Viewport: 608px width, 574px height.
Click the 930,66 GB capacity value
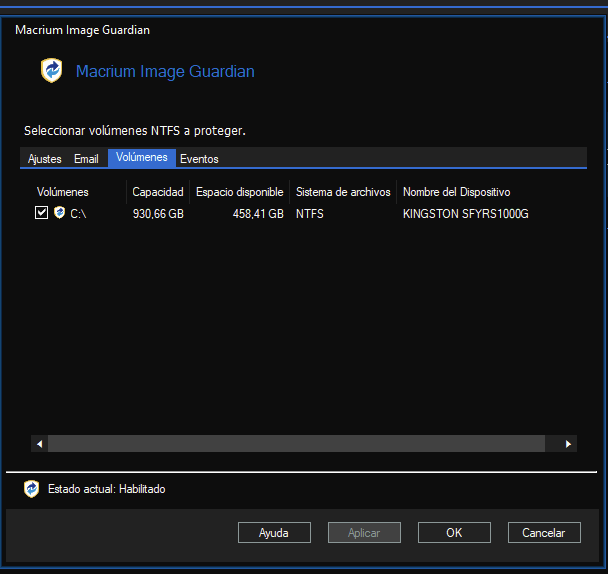(x=158, y=214)
